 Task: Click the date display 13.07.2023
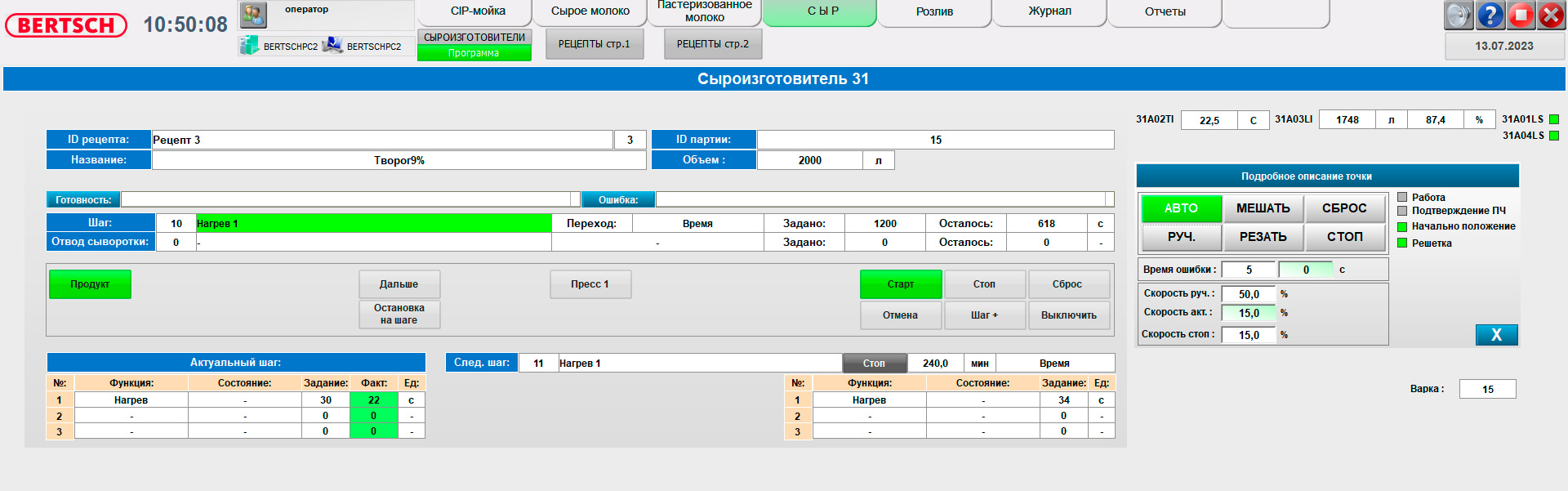[x=1504, y=46]
